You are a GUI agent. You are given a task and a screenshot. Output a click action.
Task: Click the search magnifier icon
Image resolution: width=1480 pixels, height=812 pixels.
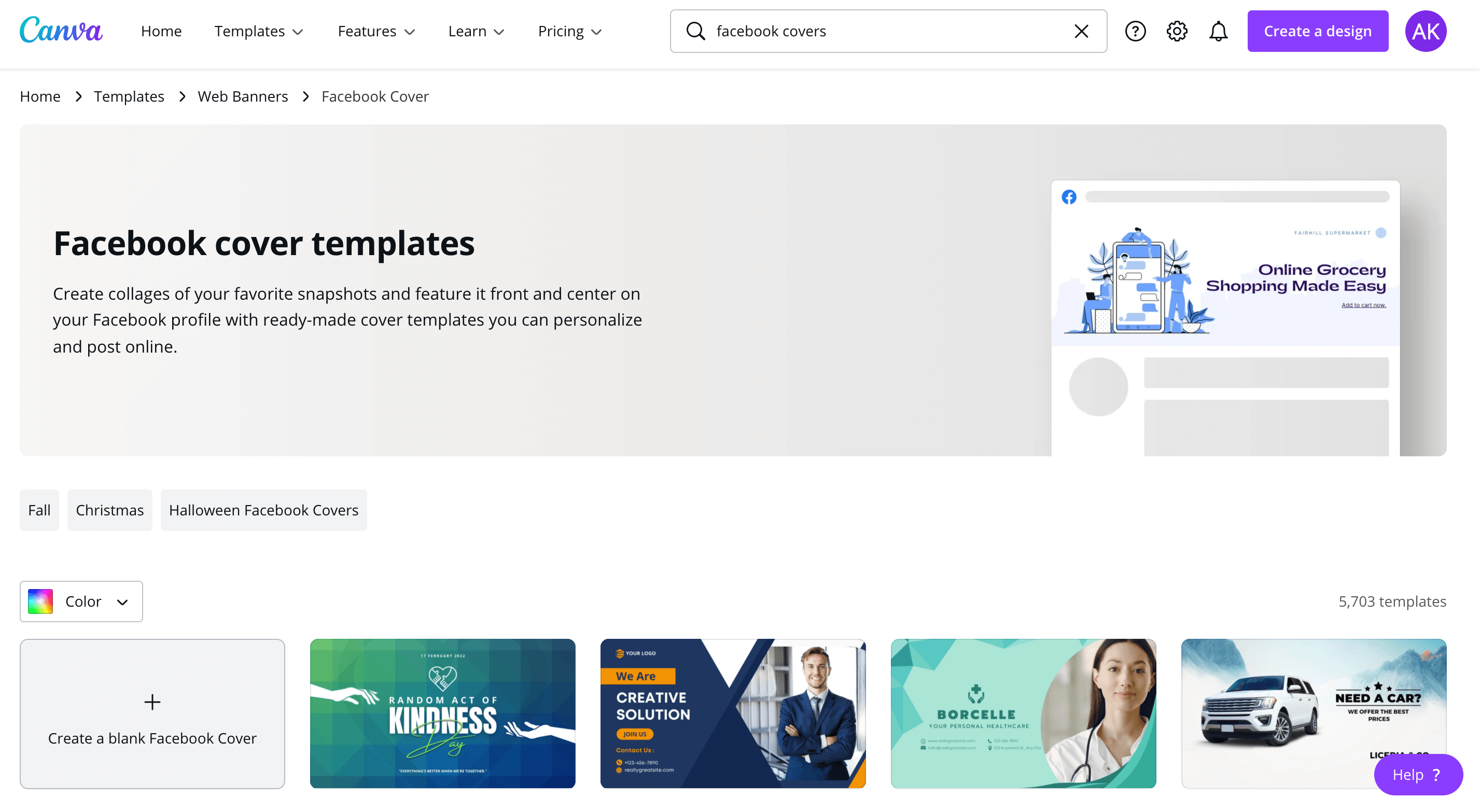click(x=695, y=31)
